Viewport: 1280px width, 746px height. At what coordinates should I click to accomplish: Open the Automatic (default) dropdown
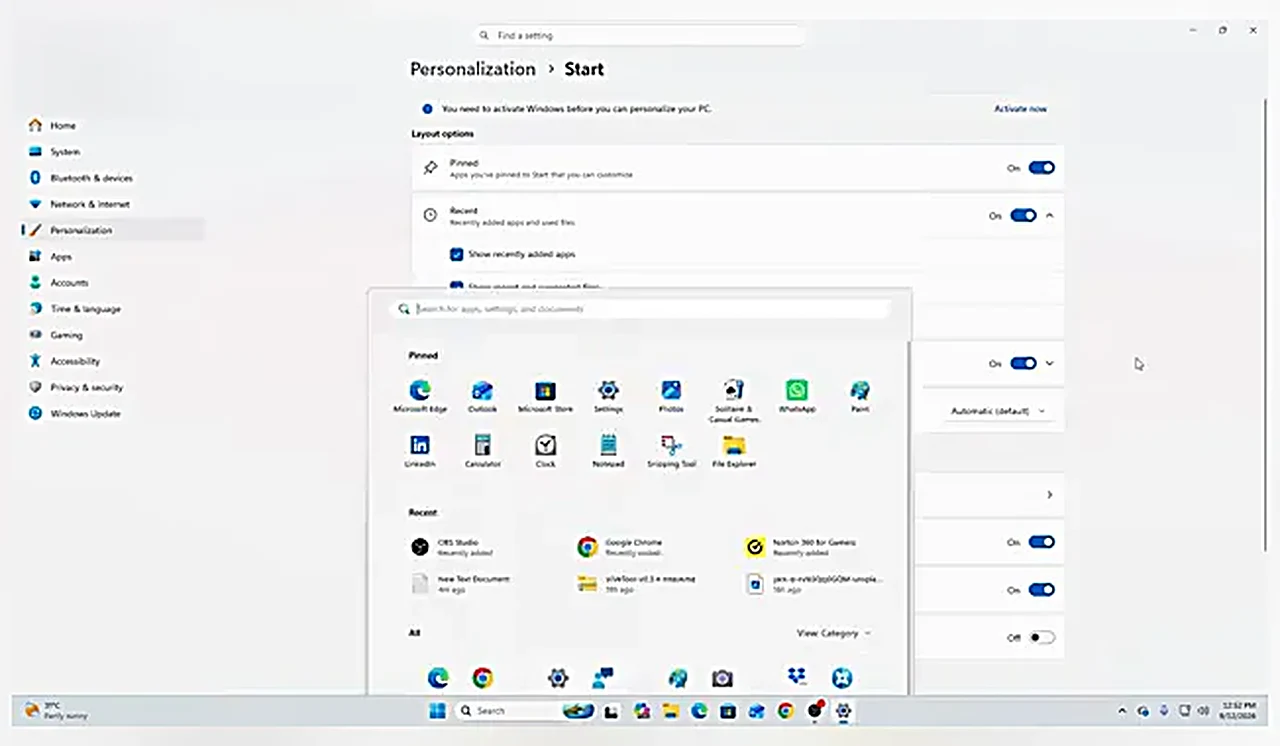click(x=998, y=411)
